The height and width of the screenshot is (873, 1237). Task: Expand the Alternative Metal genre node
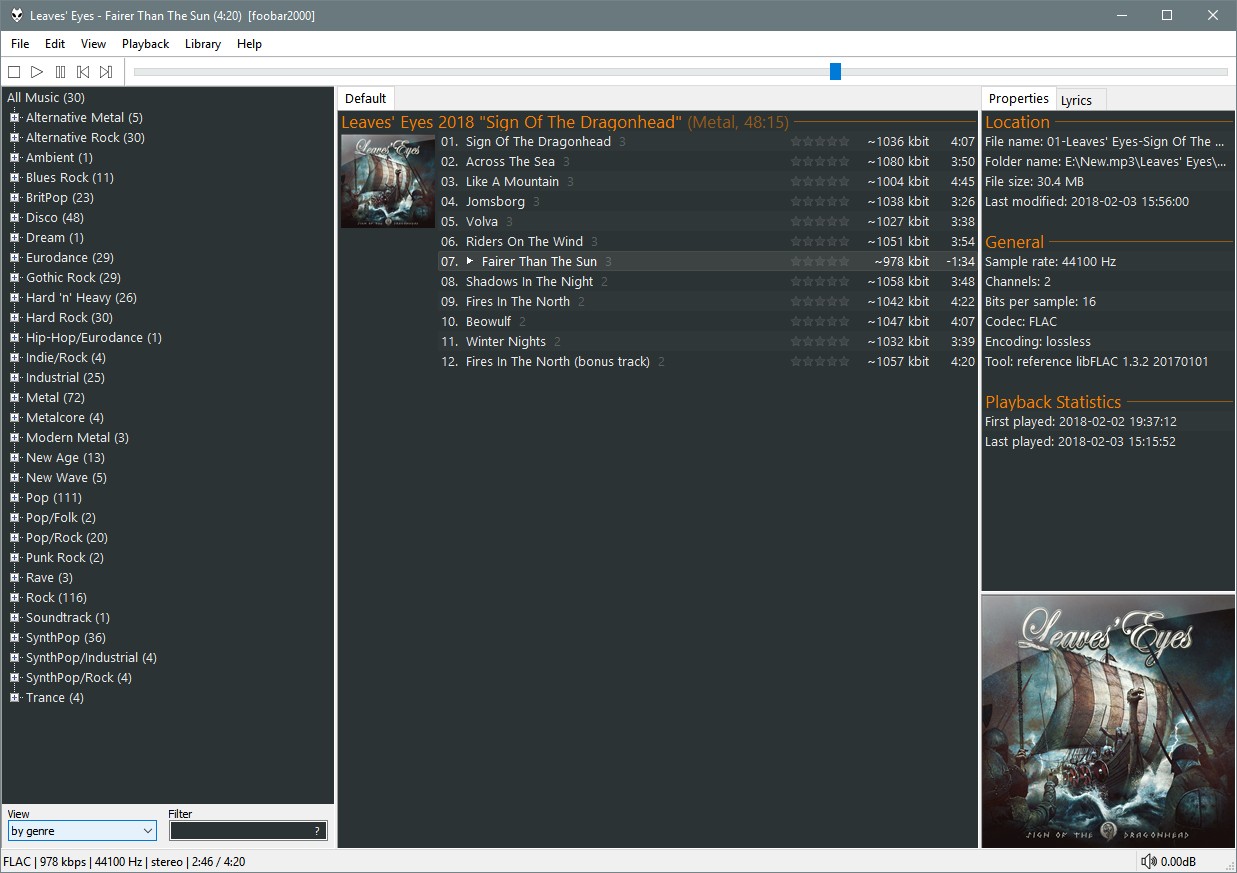(15, 118)
